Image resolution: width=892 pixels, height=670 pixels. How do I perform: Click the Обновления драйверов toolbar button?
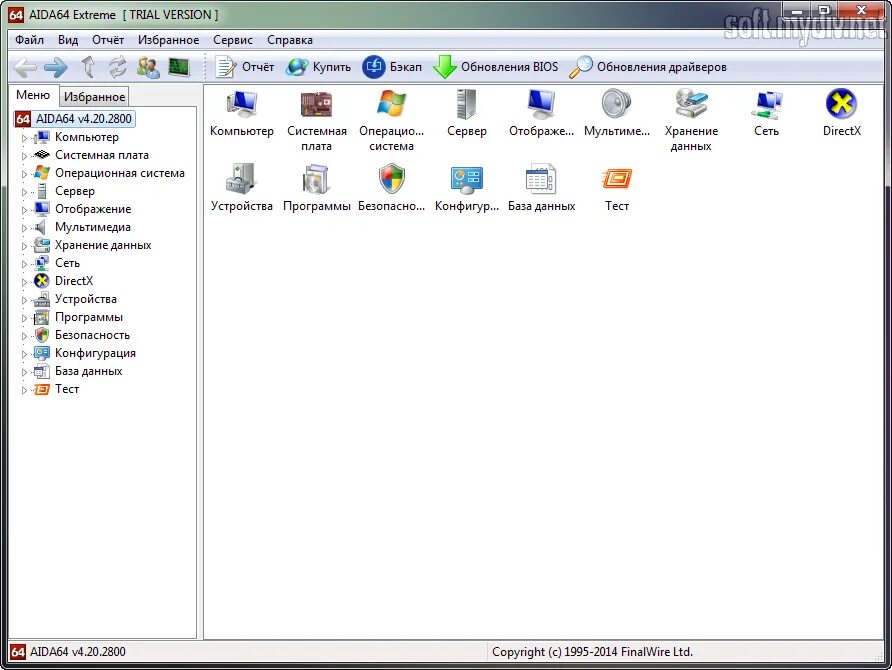(648, 67)
